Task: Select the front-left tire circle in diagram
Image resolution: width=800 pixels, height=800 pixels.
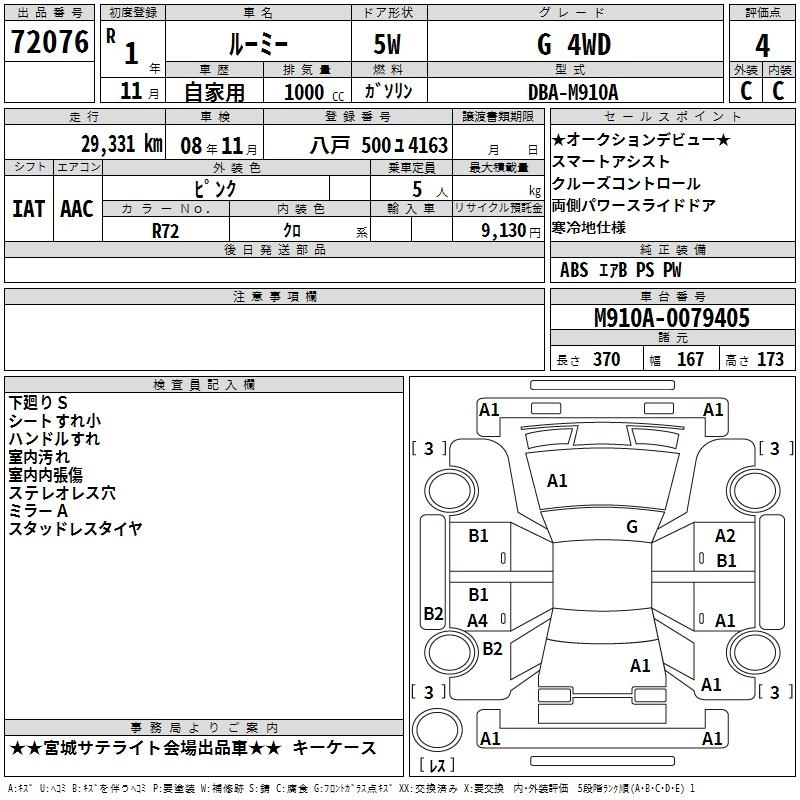Action: pos(451,488)
